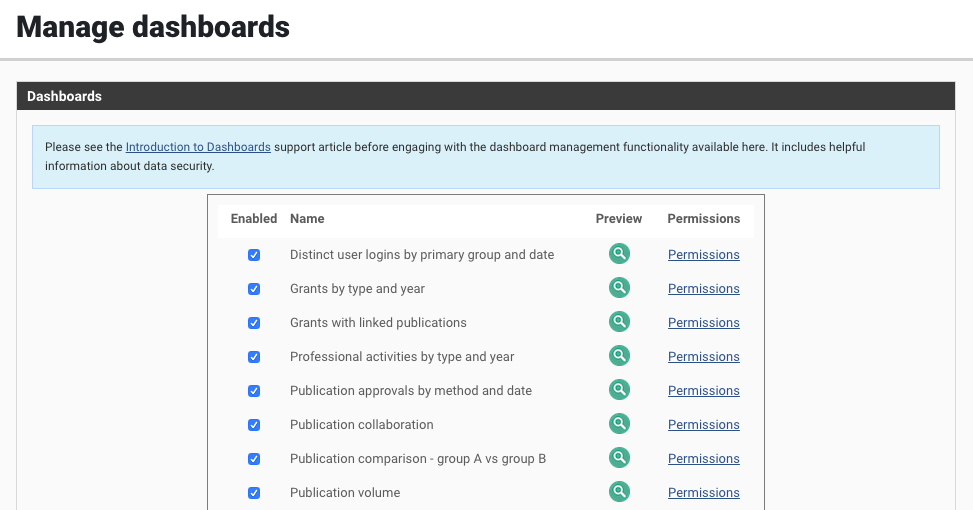Viewport: 973px width, 510px height.
Task: View Permissions for Publication volume
Action: (703, 493)
